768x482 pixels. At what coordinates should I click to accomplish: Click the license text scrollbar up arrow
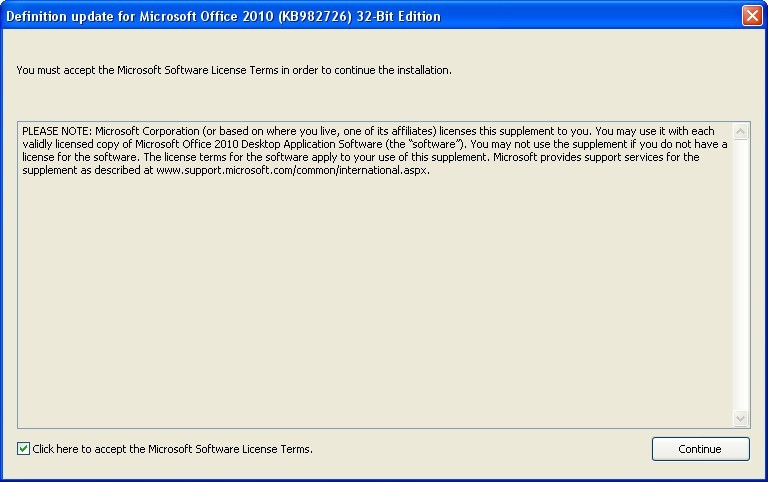pos(740,131)
